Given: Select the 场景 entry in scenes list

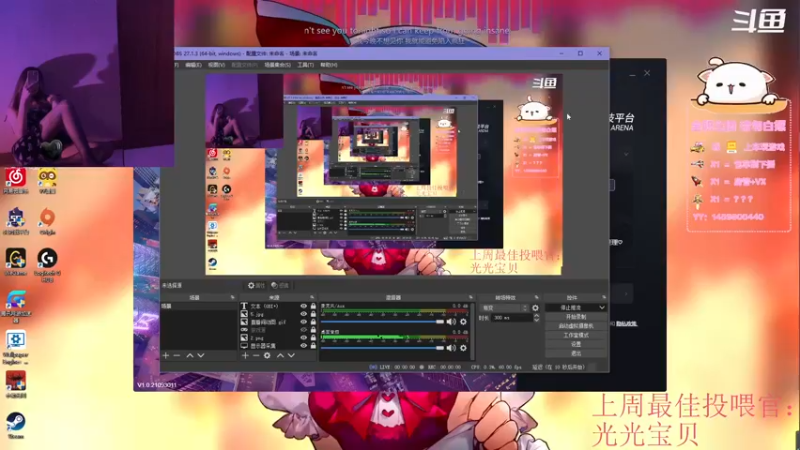Looking at the screenshot, I should click(x=198, y=306).
